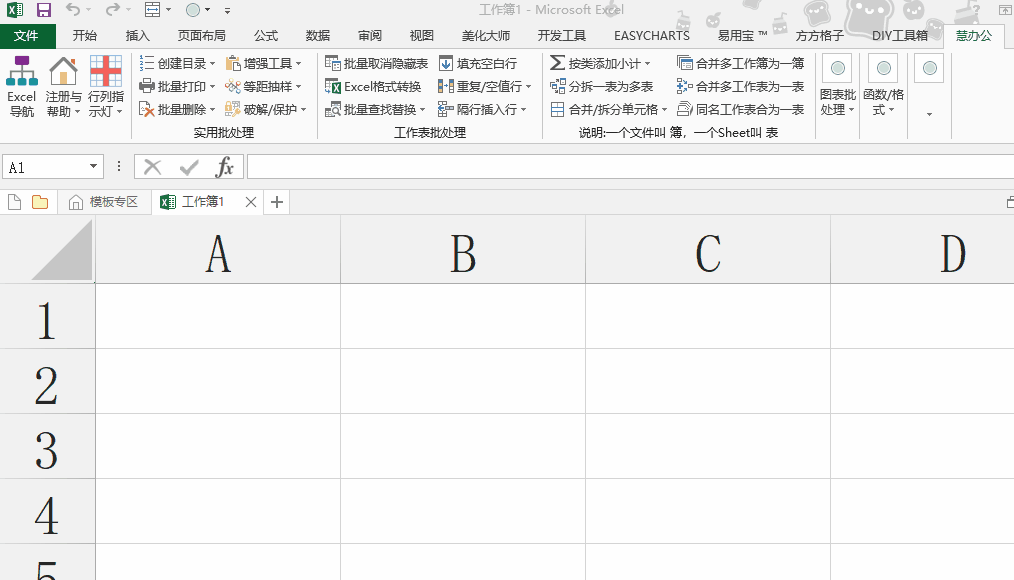The image size is (1014, 580).
Task: Open the 文件 File menu
Action: point(27,36)
